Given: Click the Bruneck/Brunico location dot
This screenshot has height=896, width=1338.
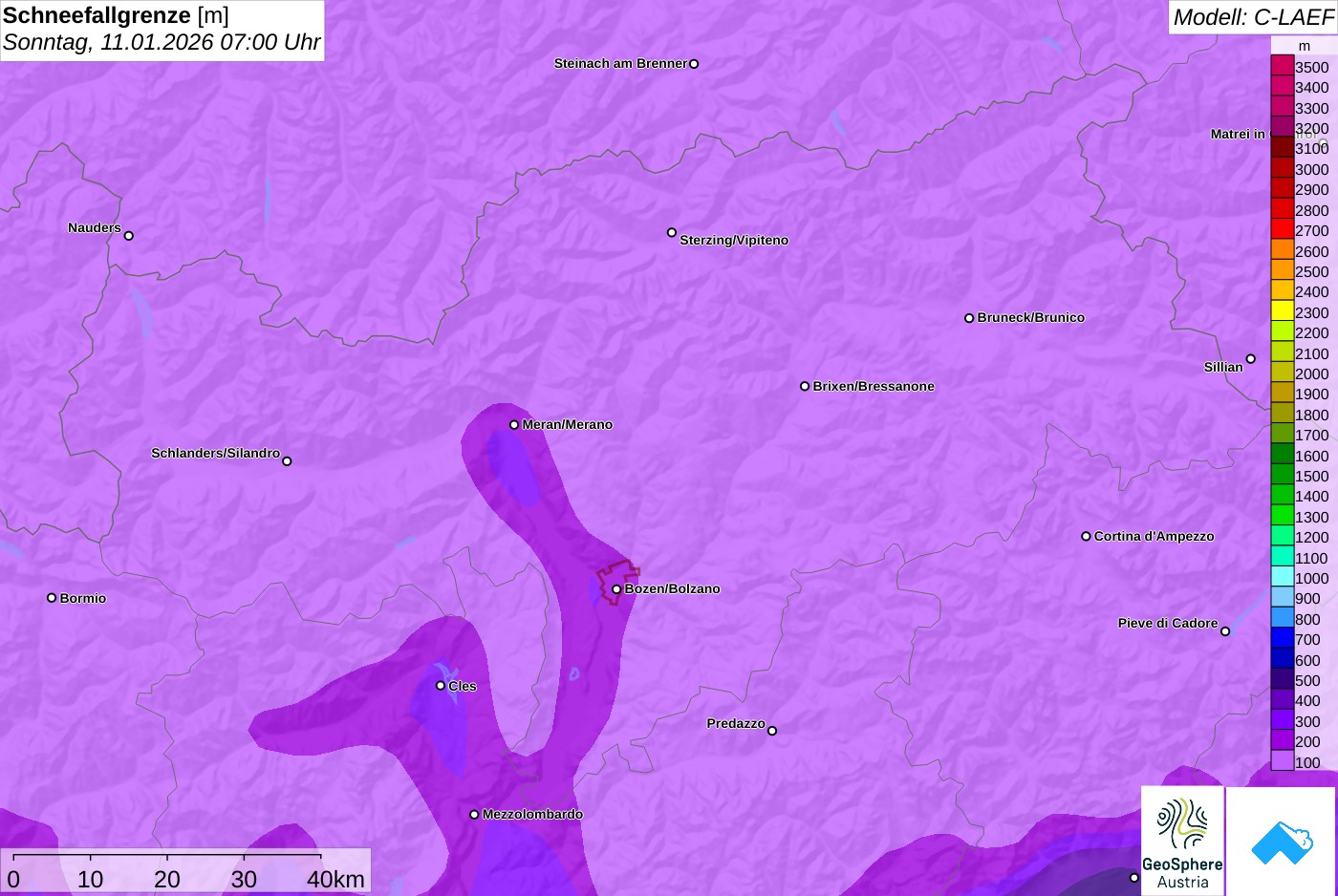Looking at the screenshot, I should tap(969, 318).
